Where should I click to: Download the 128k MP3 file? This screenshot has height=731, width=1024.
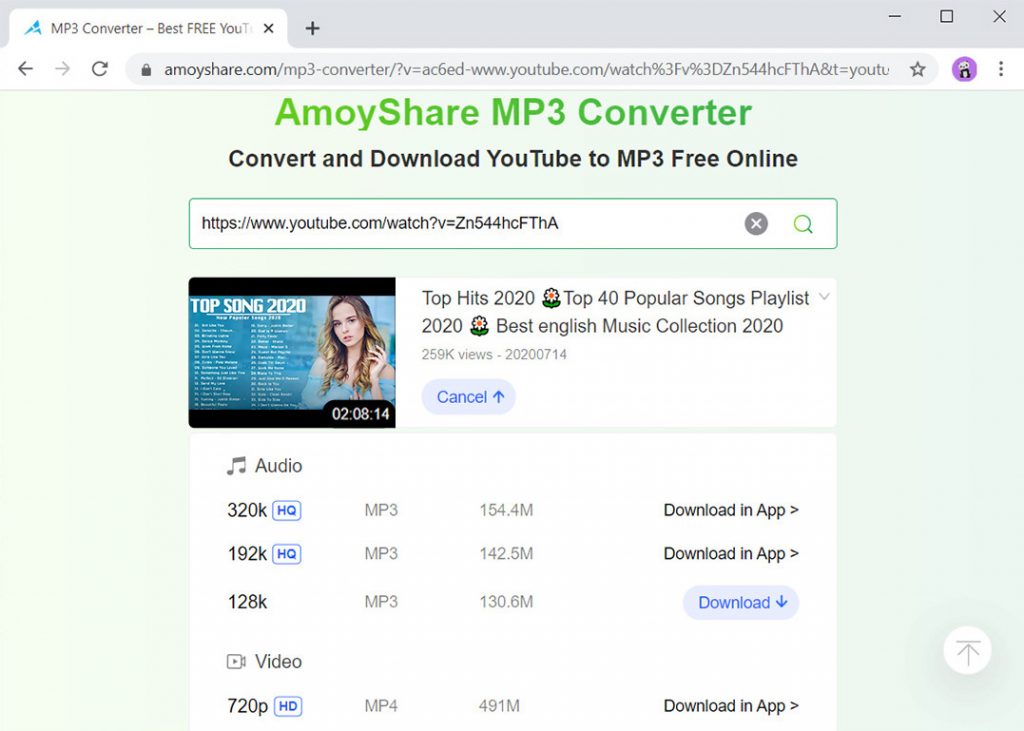741,602
